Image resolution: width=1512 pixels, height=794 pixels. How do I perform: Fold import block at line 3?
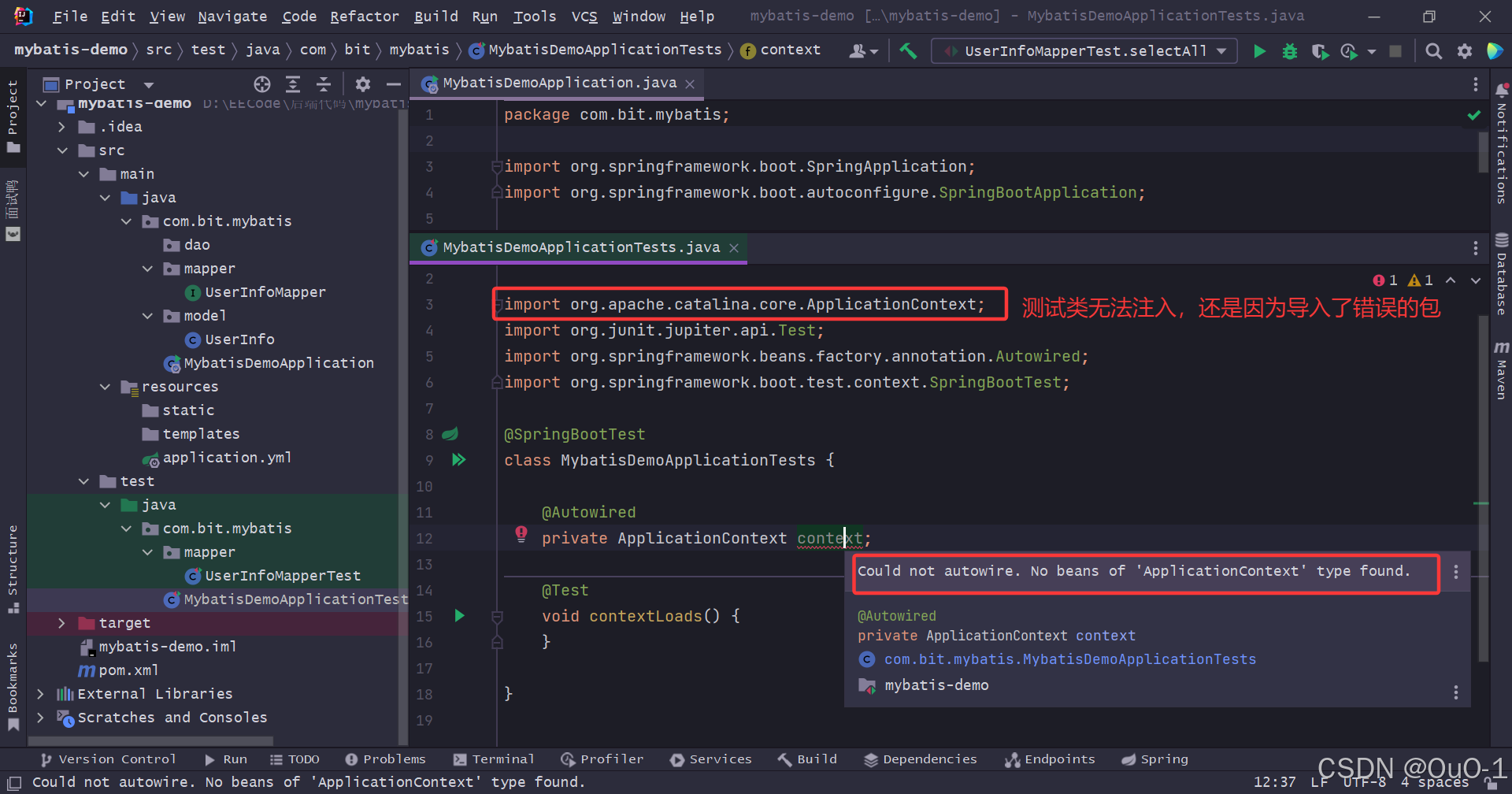coord(497,167)
